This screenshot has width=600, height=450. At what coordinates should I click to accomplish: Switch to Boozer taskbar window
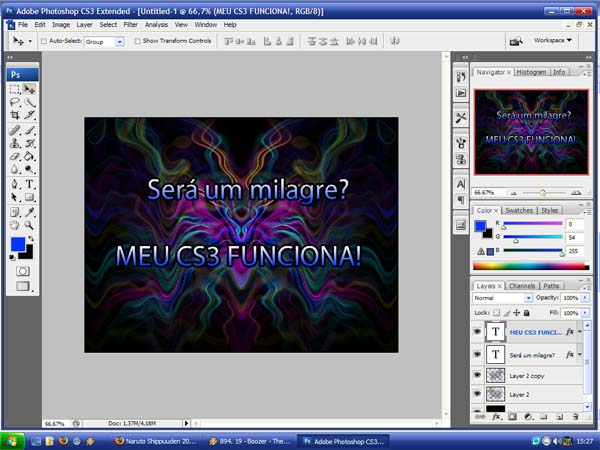pyautogui.click(x=251, y=441)
